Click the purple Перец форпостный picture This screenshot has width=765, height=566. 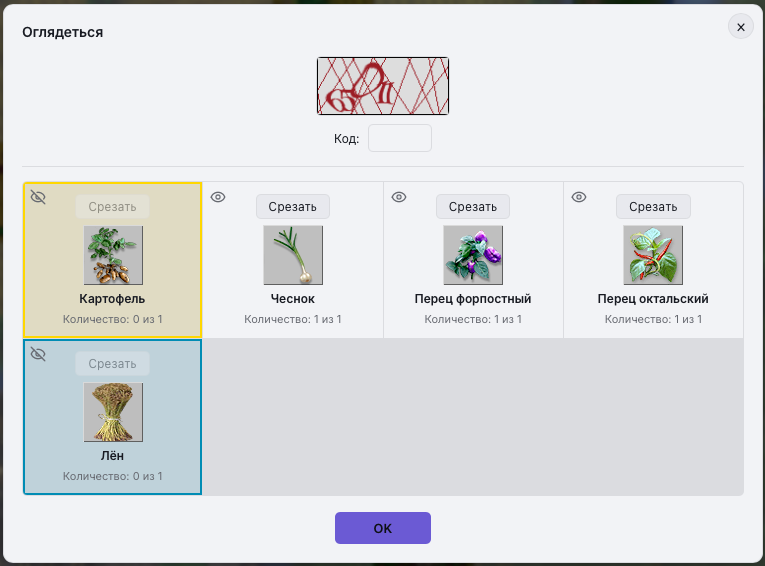coord(473,255)
